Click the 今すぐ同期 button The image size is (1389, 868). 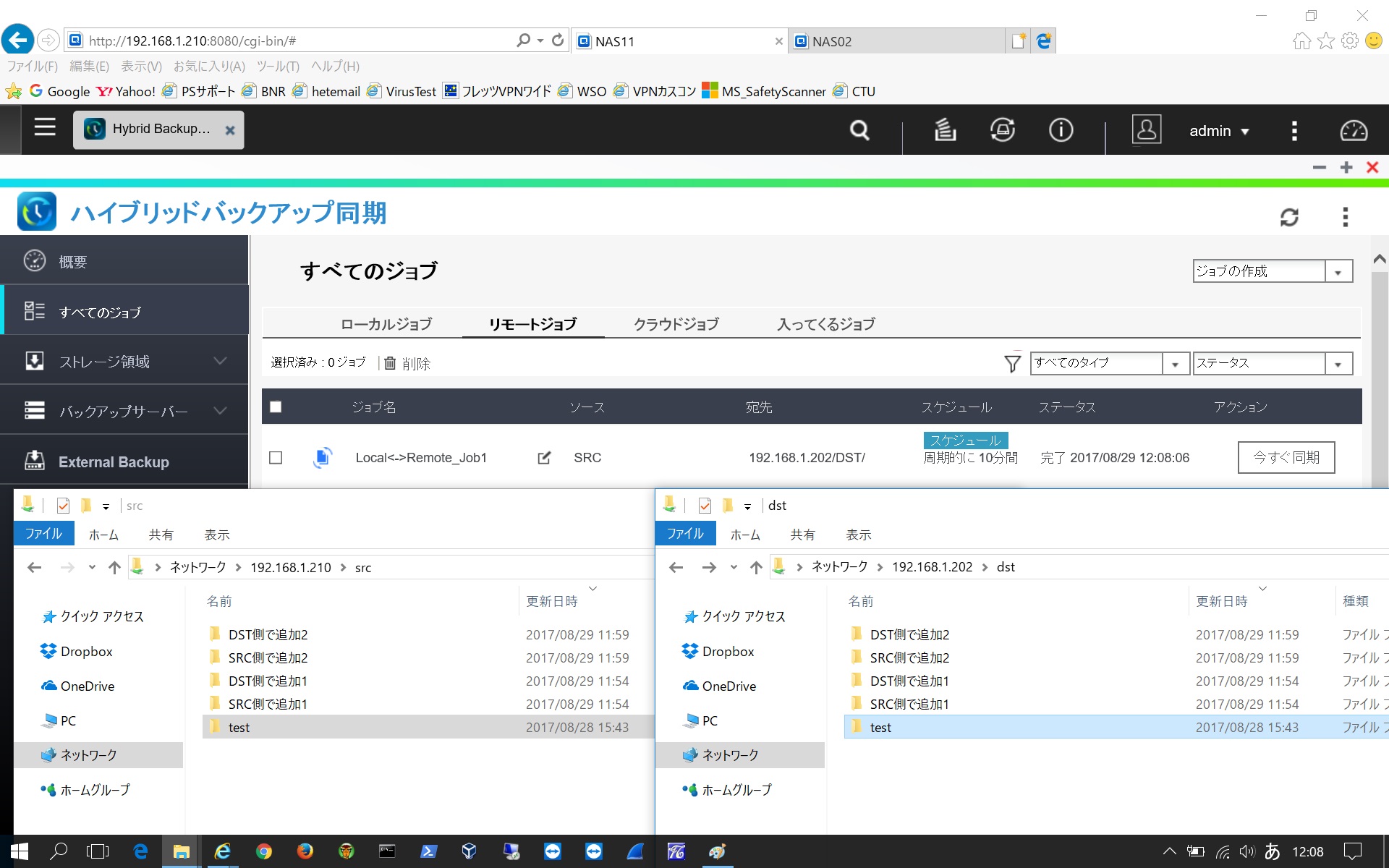pyautogui.click(x=1286, y=457)
